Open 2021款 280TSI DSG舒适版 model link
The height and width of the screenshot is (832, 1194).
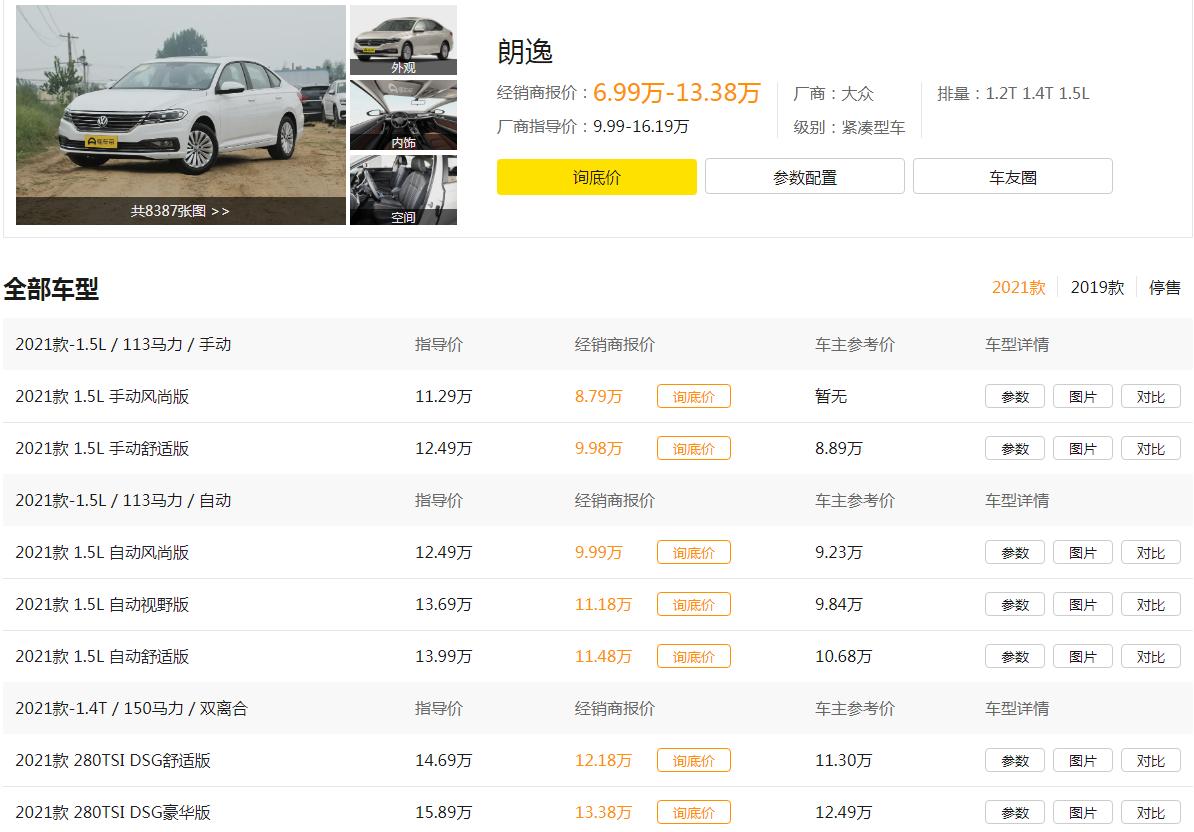(113, 760)
